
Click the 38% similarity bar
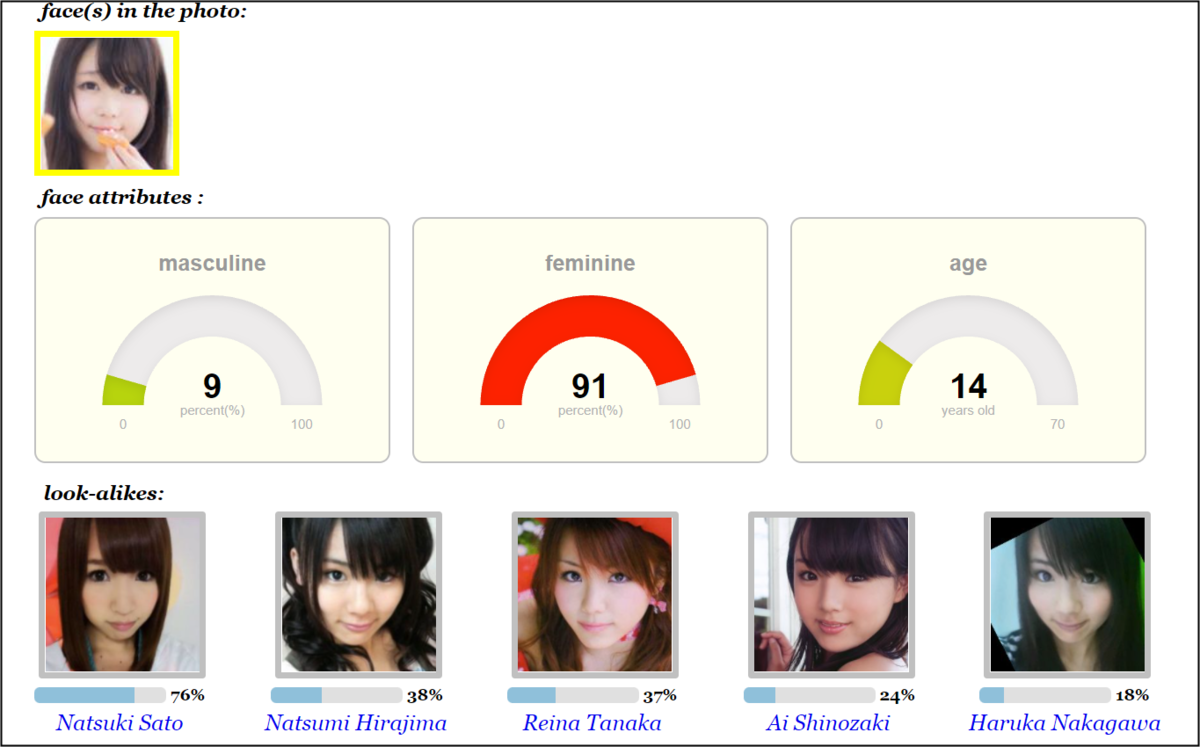[336, 695]
